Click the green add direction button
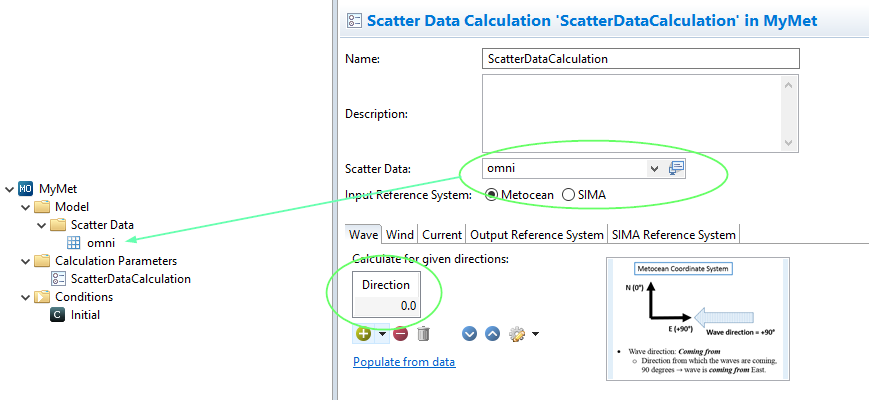This screenshot has height=400, width=869. point(363,334)
